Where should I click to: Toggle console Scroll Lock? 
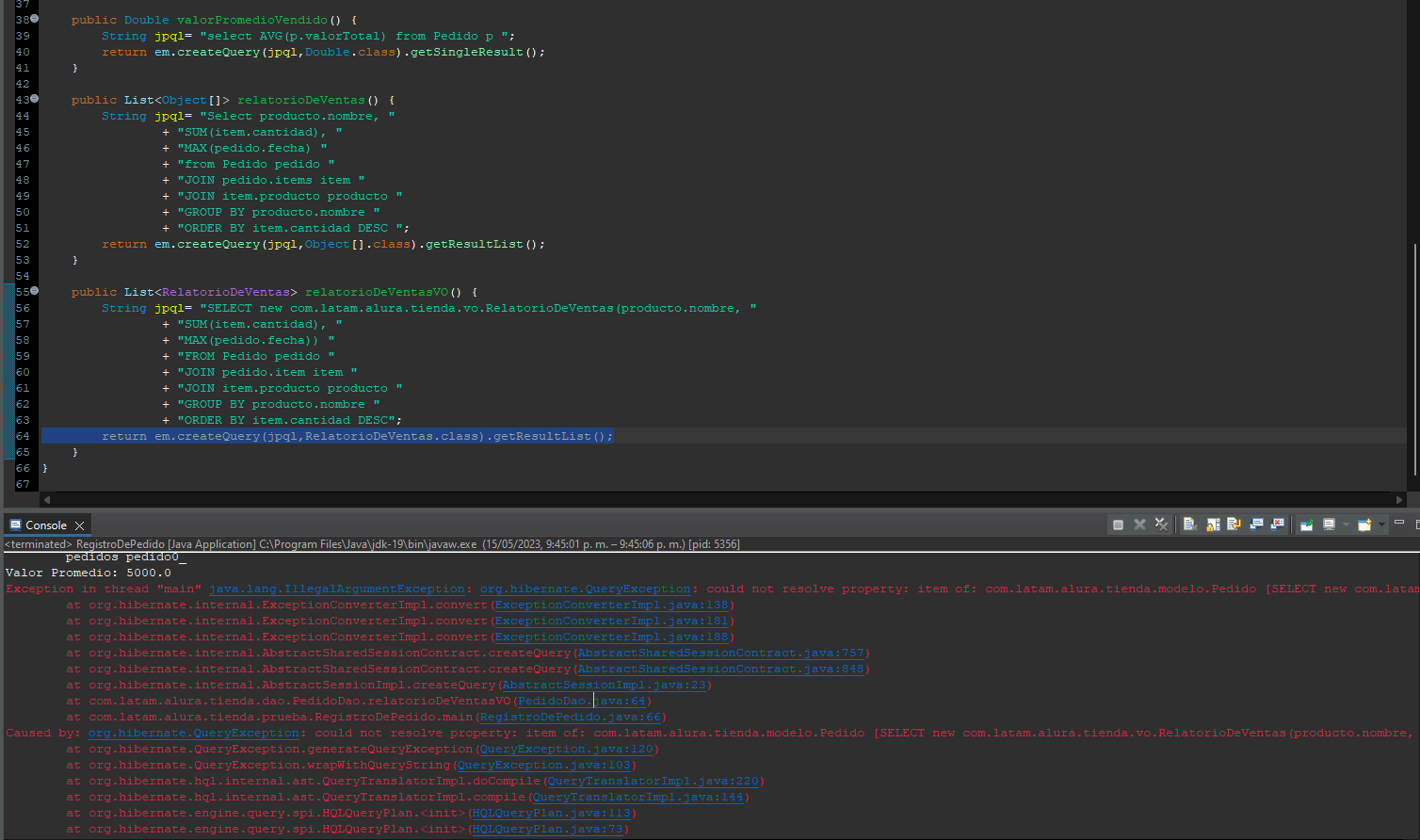tap(1213, 525)
